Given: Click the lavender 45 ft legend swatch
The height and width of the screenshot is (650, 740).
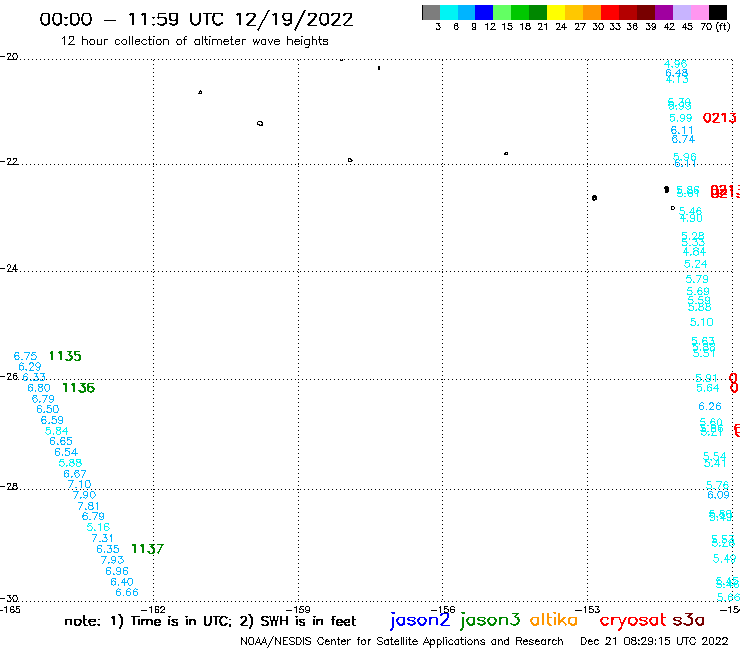Looking at the screenshot, I should pos(681,12).
